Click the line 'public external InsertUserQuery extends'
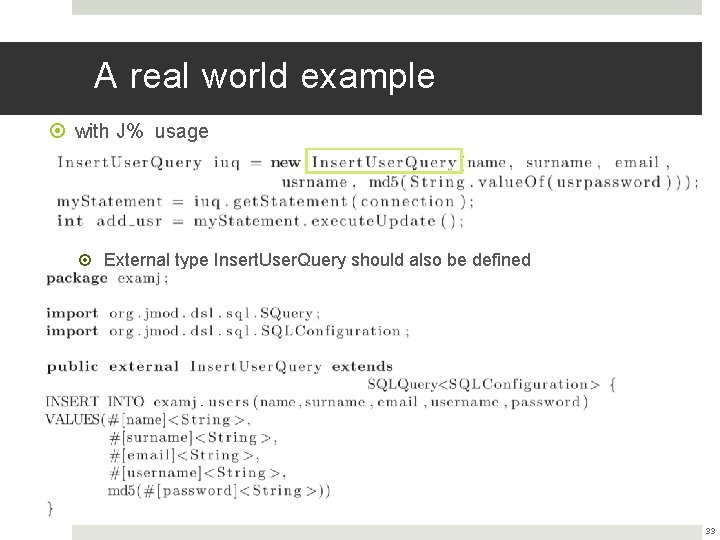 (x=219, y=366)
